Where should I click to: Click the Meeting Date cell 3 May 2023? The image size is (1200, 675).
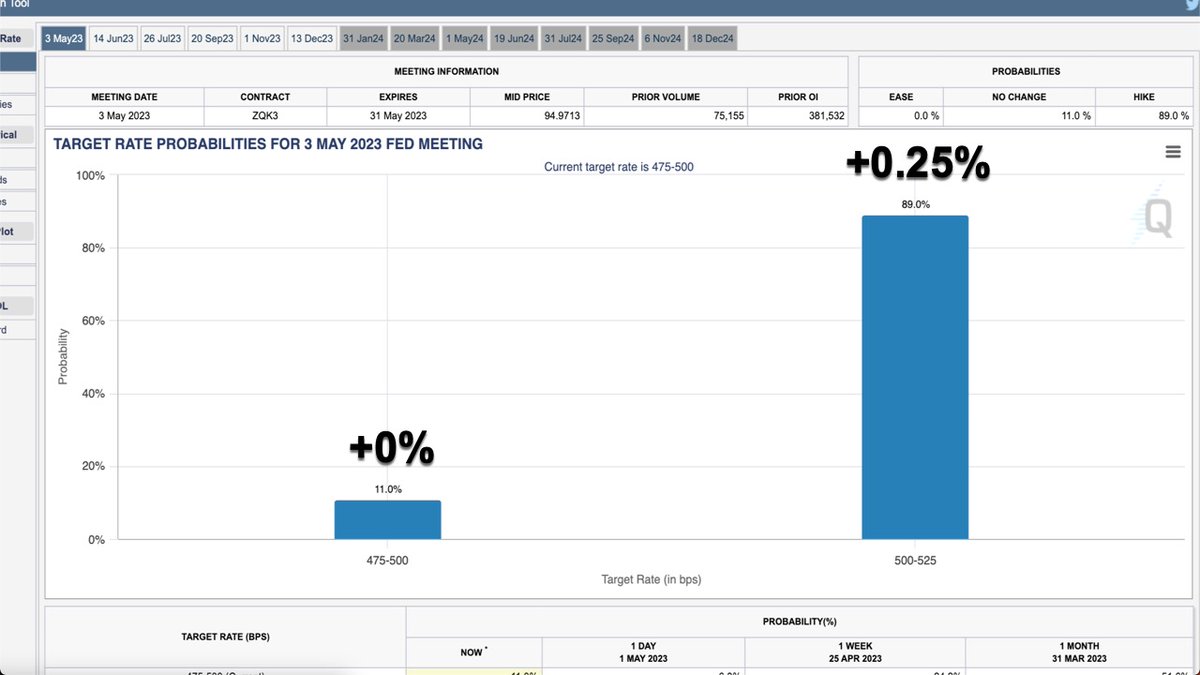(x=124, y=116)
